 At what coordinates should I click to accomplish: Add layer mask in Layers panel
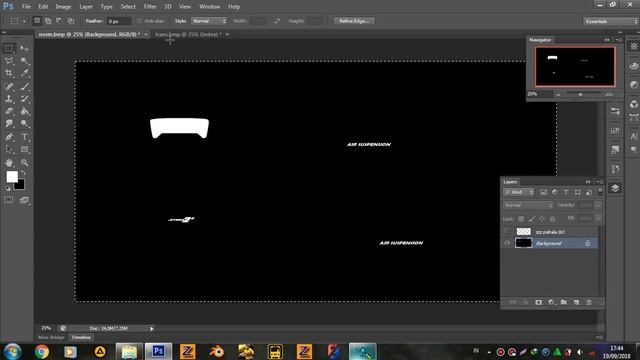(538, 302)
